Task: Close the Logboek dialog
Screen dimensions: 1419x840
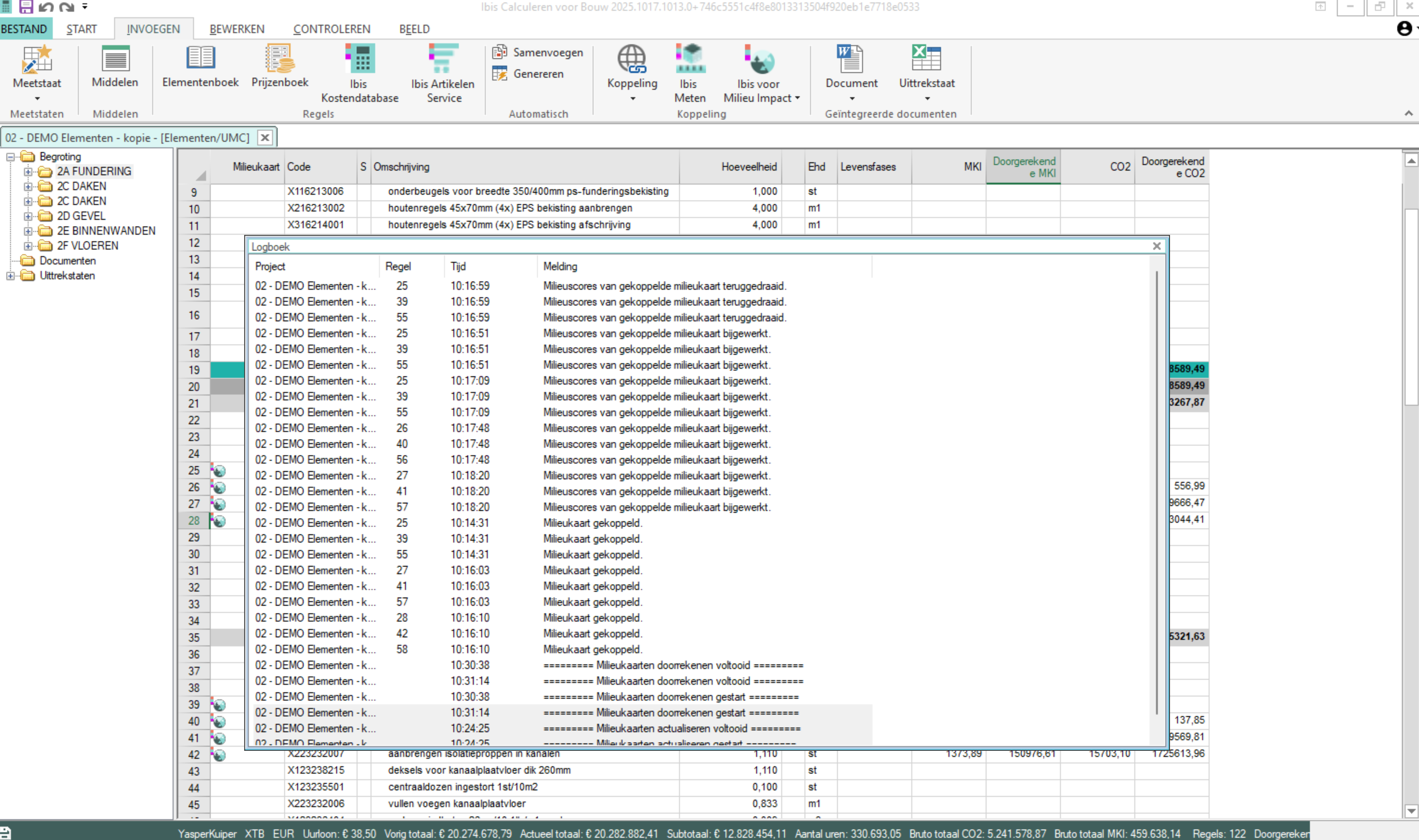Action: [1156, 246]
